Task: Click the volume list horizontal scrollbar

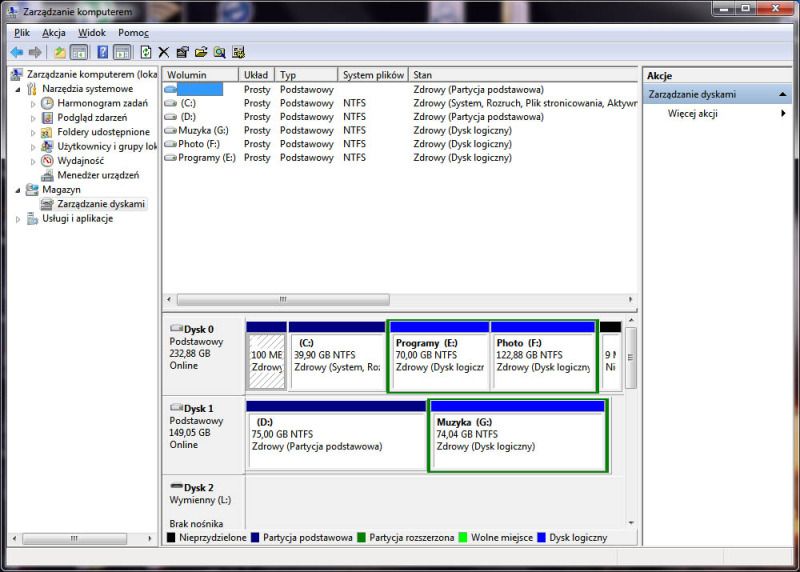Action: [400, 300]
